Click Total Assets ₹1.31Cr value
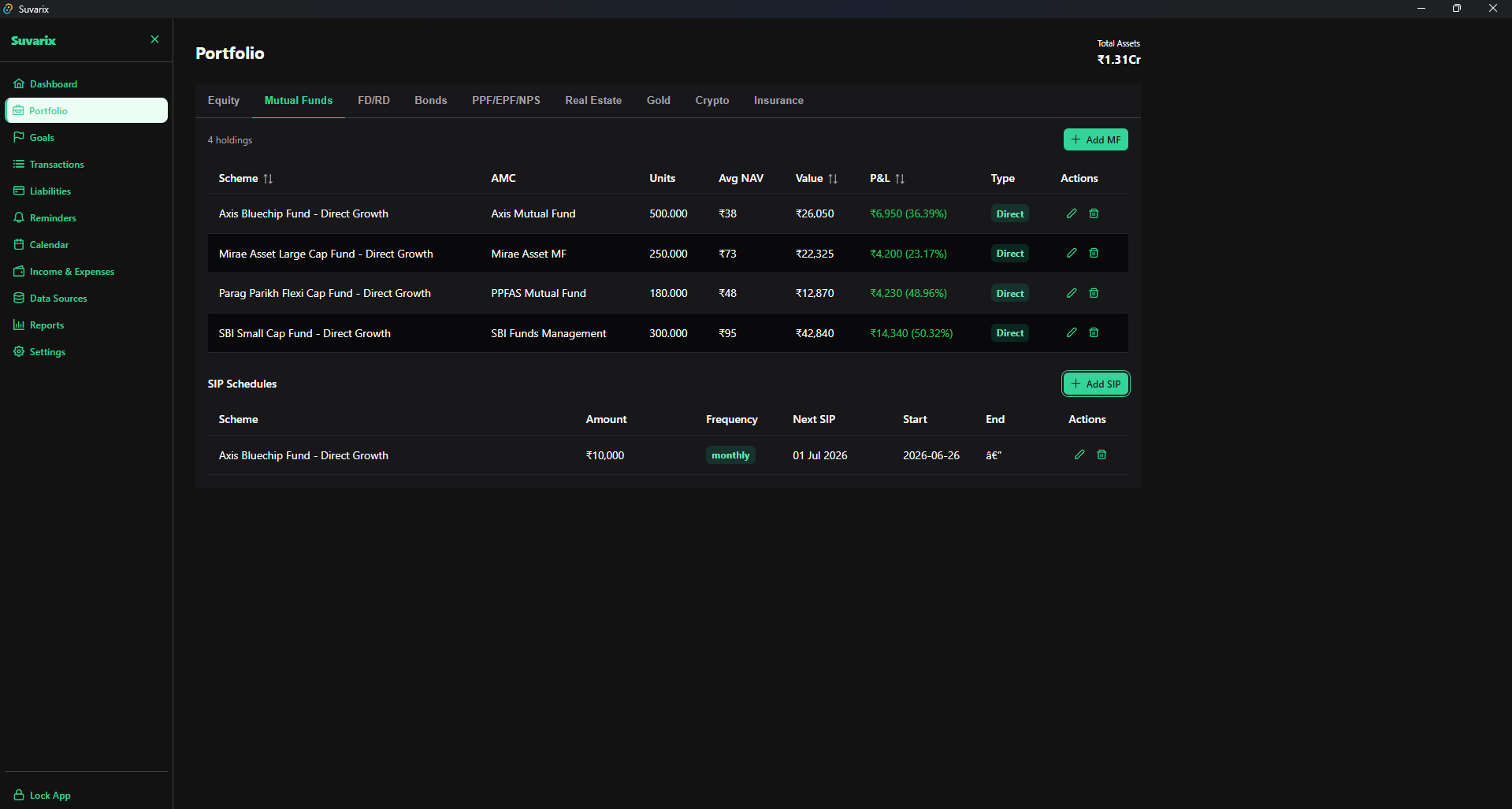The image size is (1512, 809). pos(1119,59)
